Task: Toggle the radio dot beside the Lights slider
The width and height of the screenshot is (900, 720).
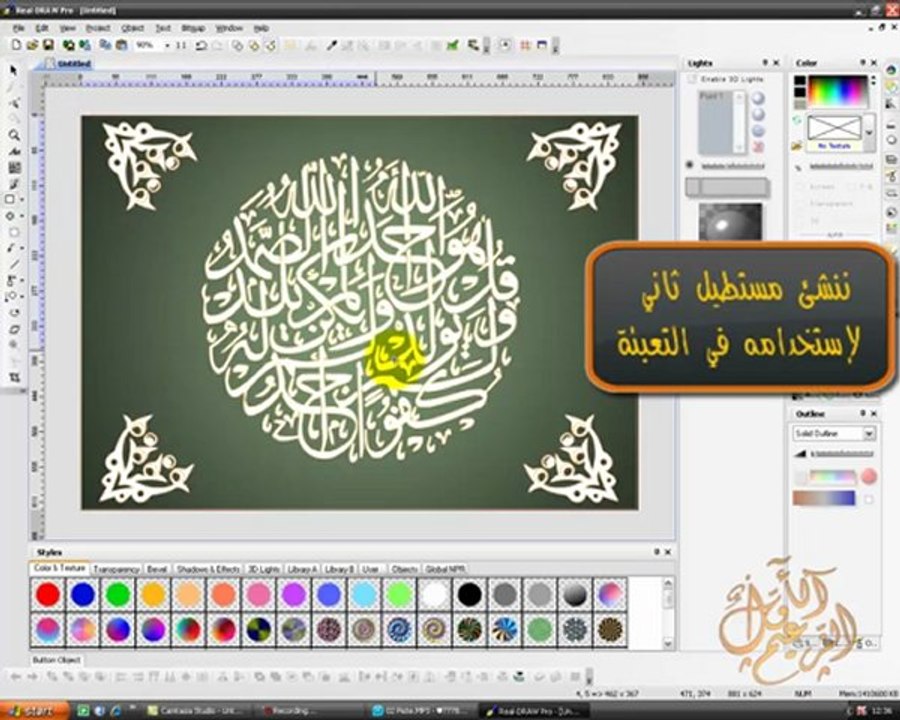Action: (690, 165)
